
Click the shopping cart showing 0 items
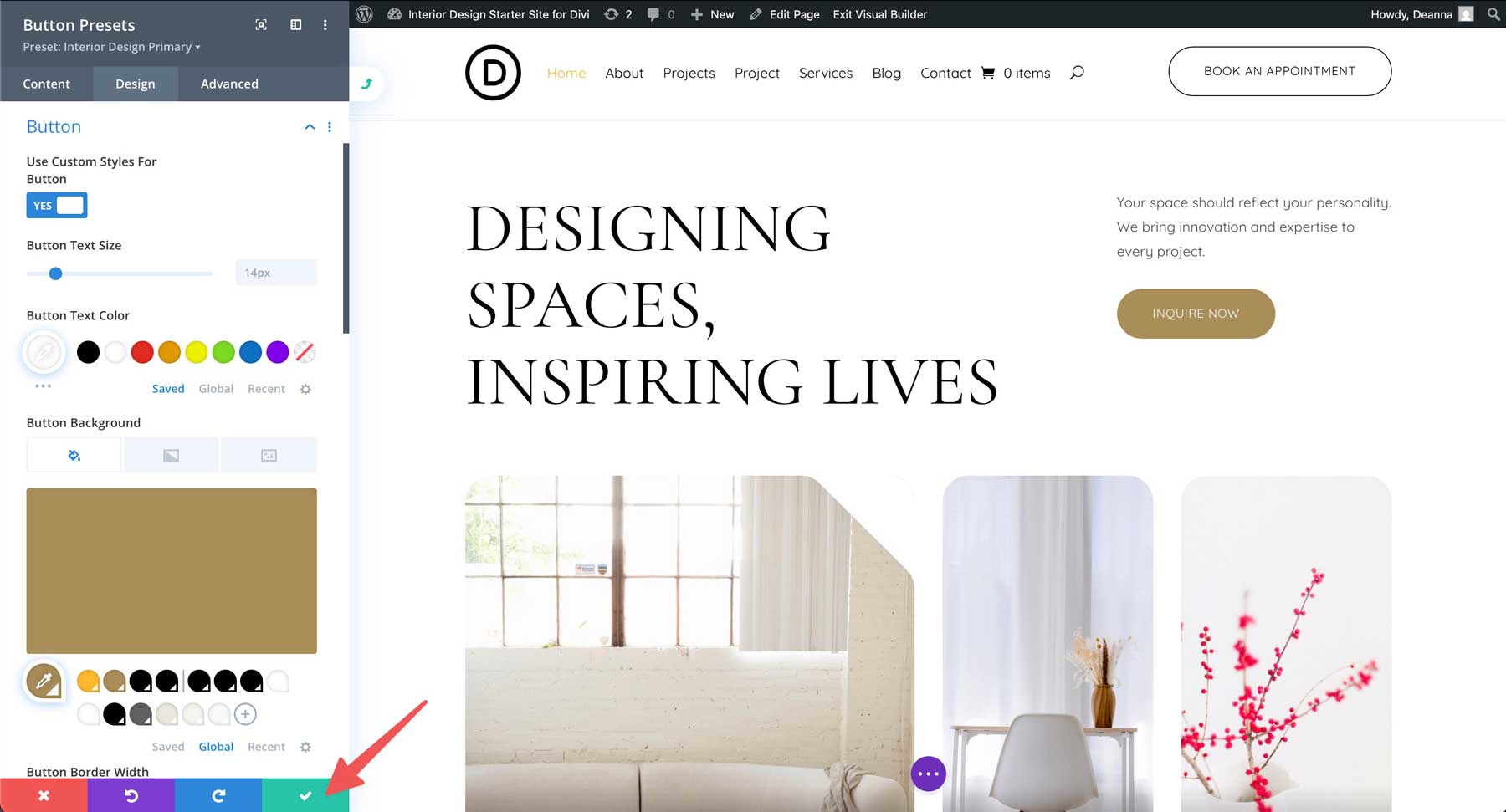[x=990, y=73]
